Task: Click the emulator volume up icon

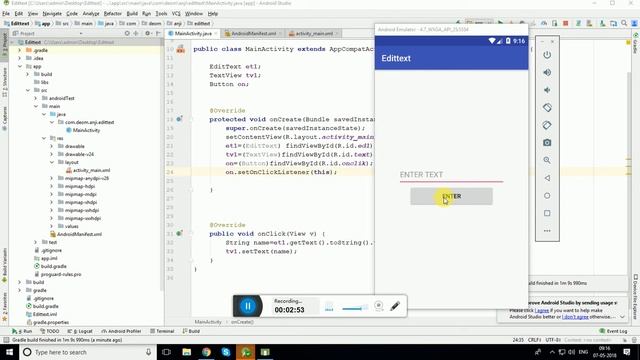Action: click(547, 72)
